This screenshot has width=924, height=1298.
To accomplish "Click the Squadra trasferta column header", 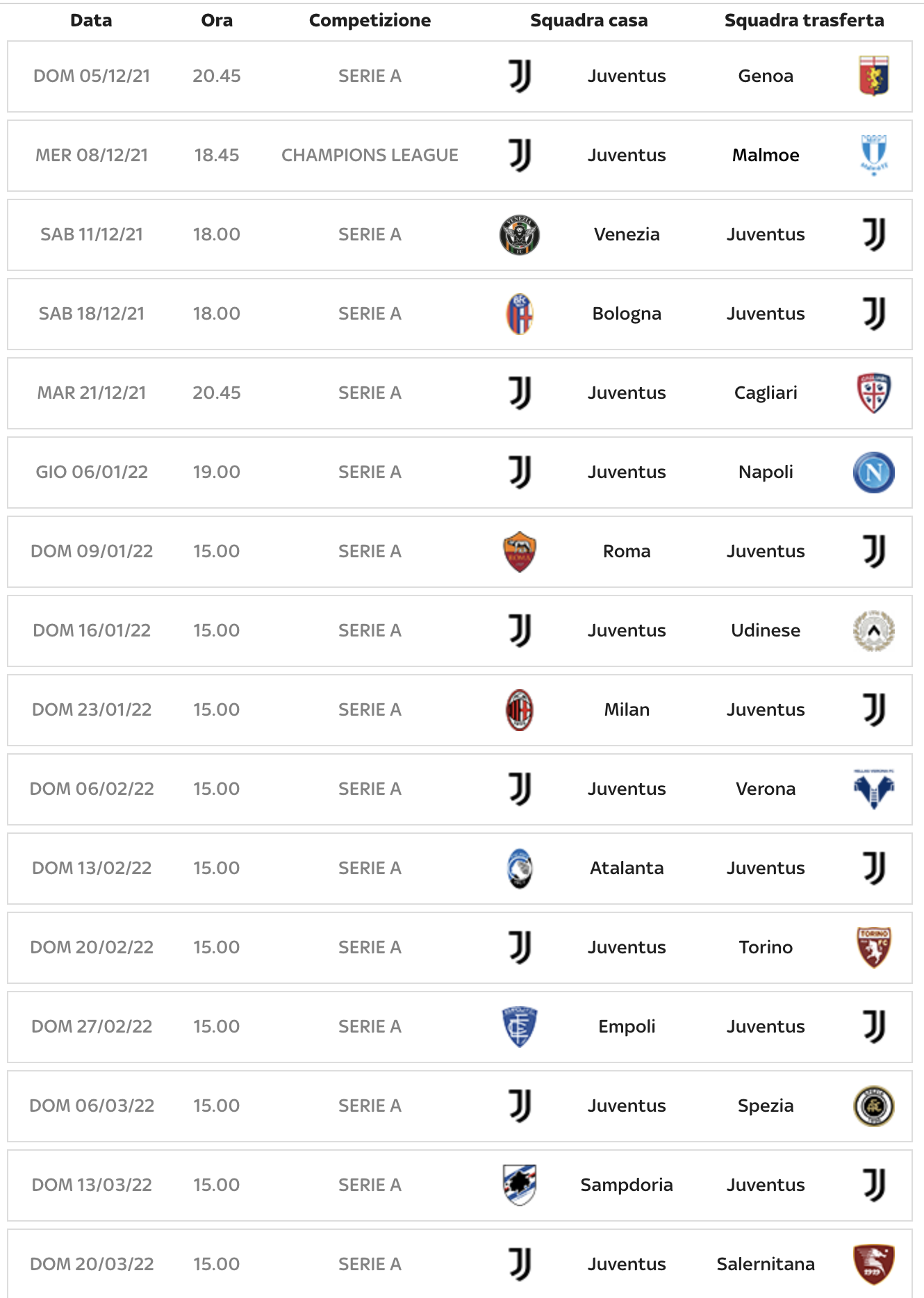I will click(x=804, y=21).
